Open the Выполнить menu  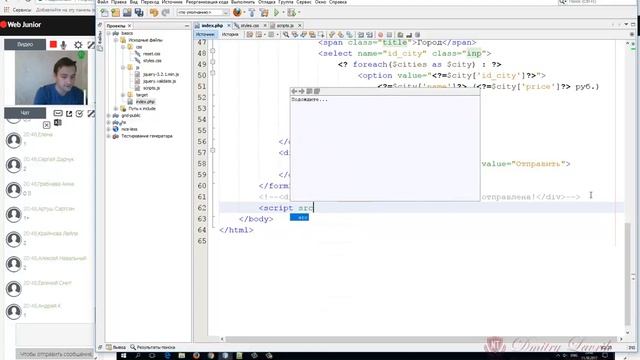pos(243,2)
